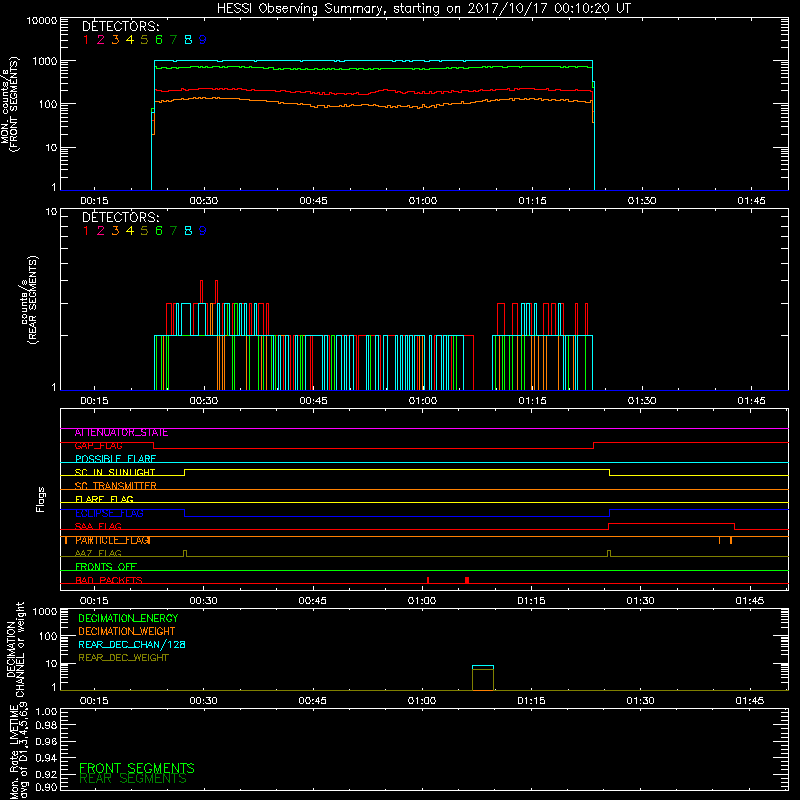Click 00:30 time tick under rear segments plot
Screen dimensions: 800x800
pyautogui.click(x=204, y=401)
